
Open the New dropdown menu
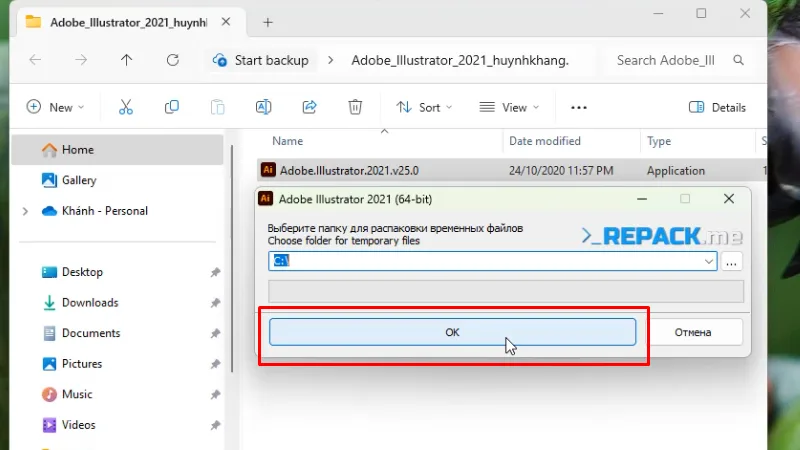[x=55, y=107]
